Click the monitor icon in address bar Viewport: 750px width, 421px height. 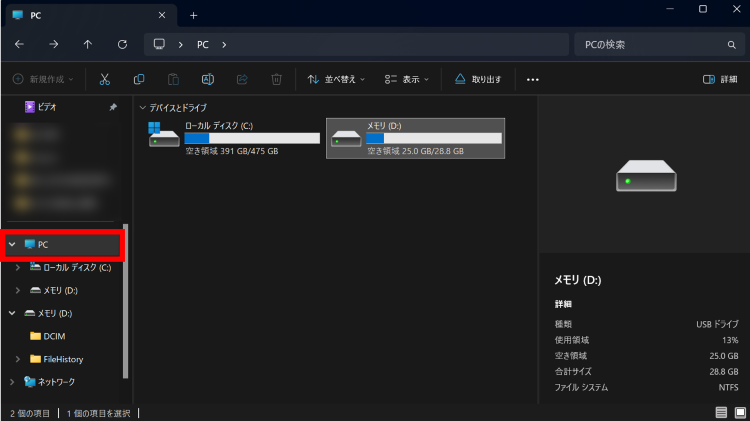click(x=159, y=44)
